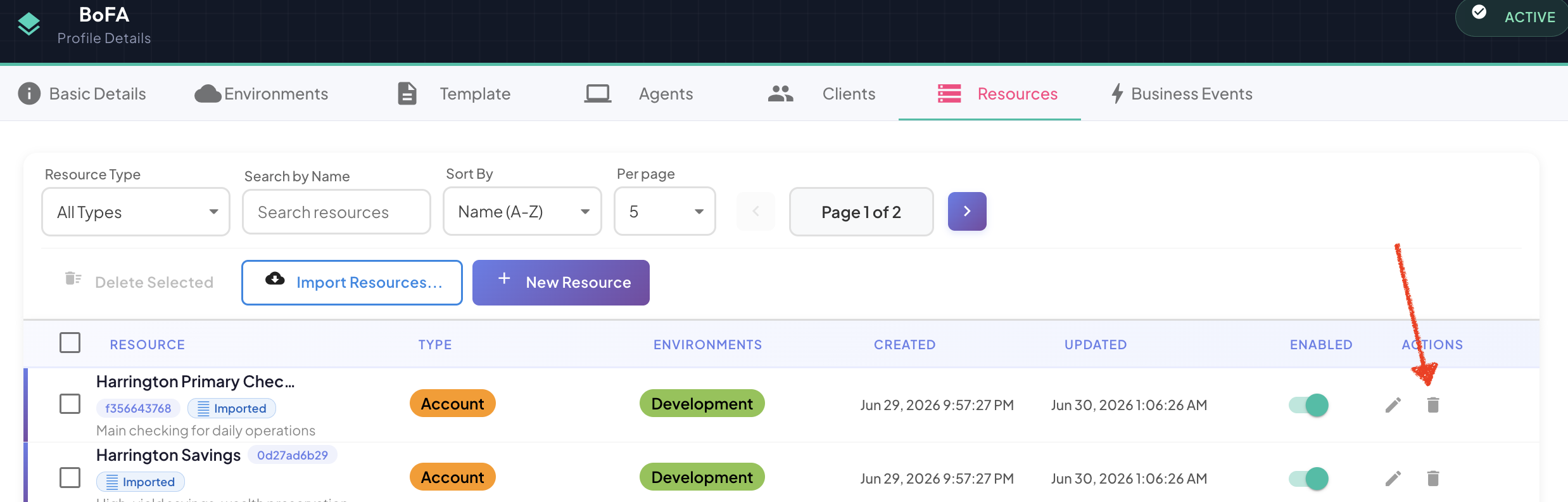Open the Per page dropdown
This screenshot has height=502, width=1568.
(x=665, y=211)
